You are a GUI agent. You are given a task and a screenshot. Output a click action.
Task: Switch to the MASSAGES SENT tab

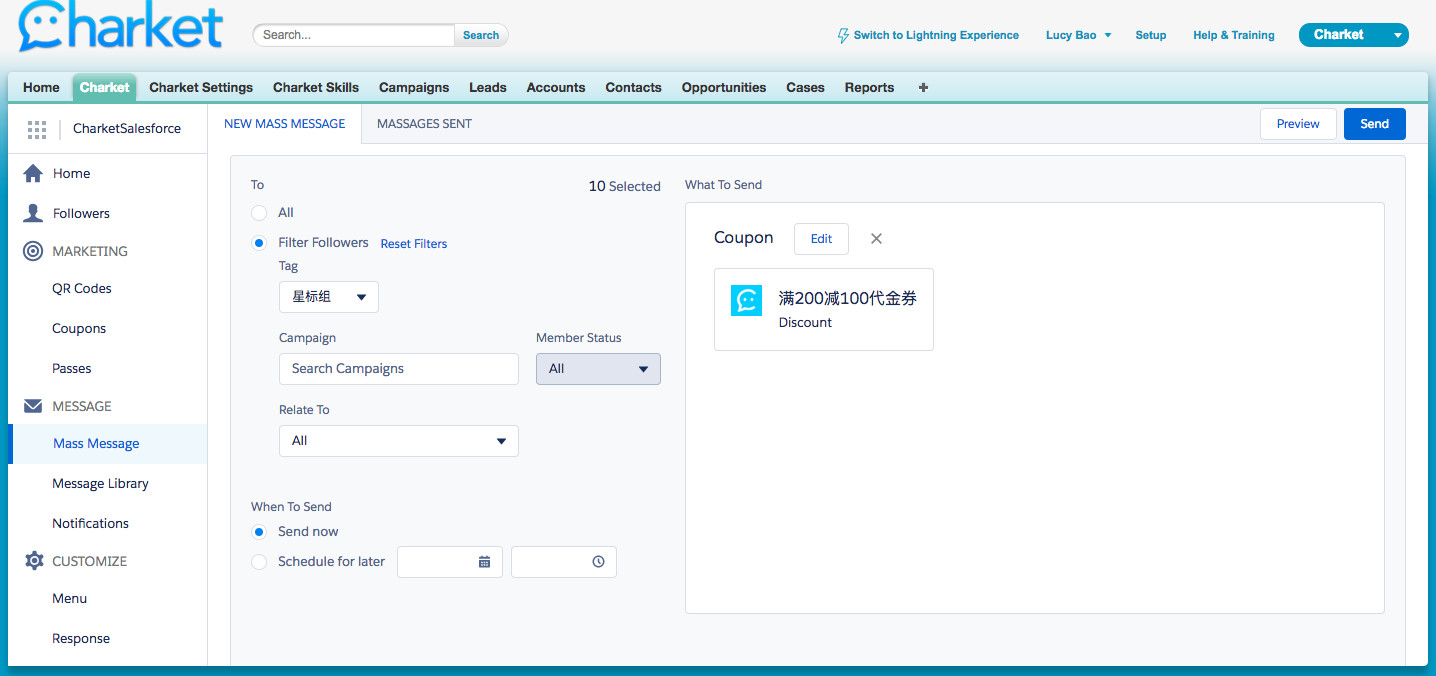[x=424, y=124]
